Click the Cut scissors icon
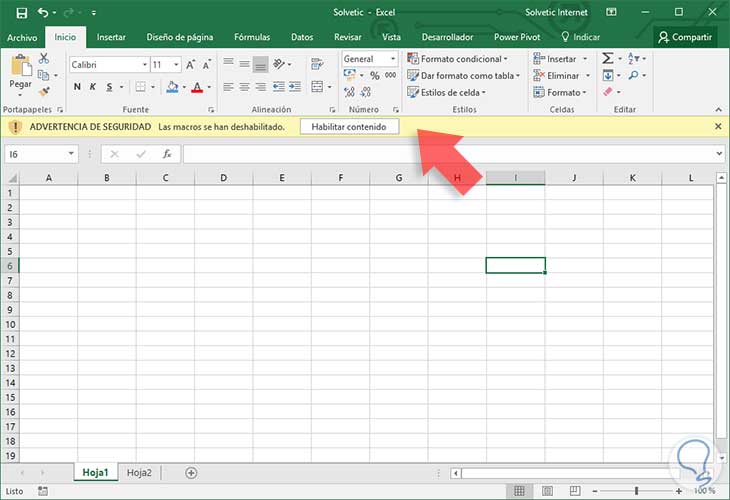The height and width of the screenshot is (500, 730). tap(44, 58)
